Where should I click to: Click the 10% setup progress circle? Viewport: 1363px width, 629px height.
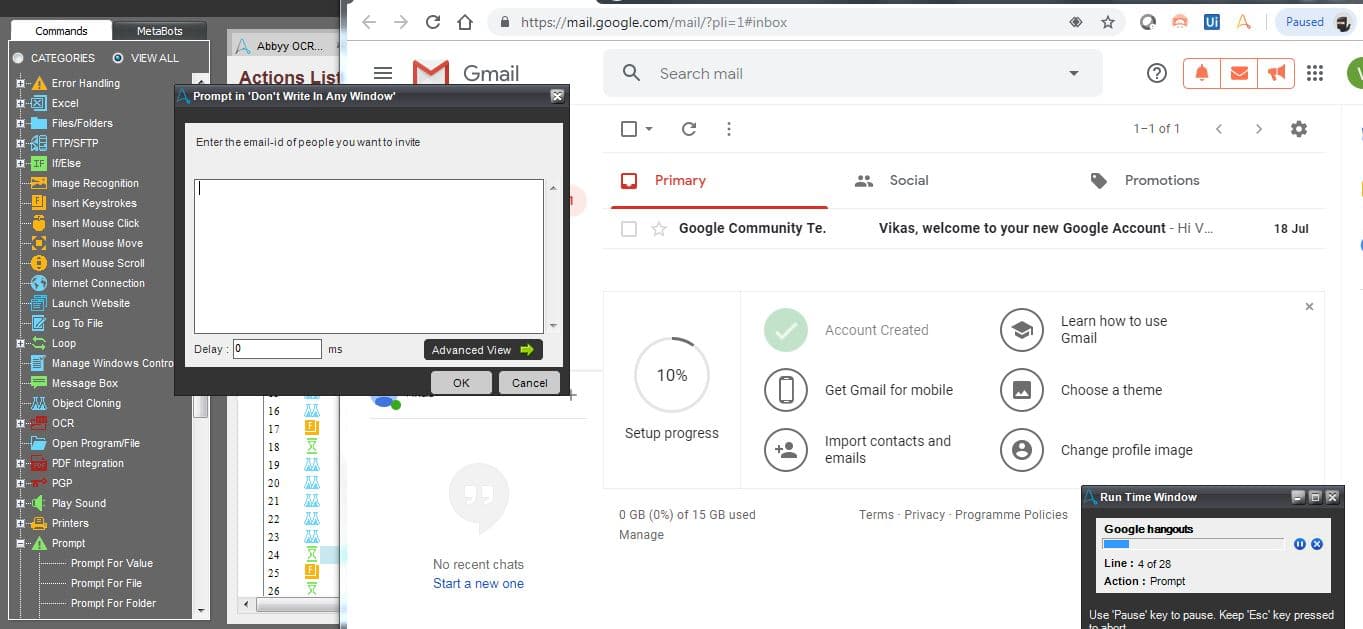[672, 375]
